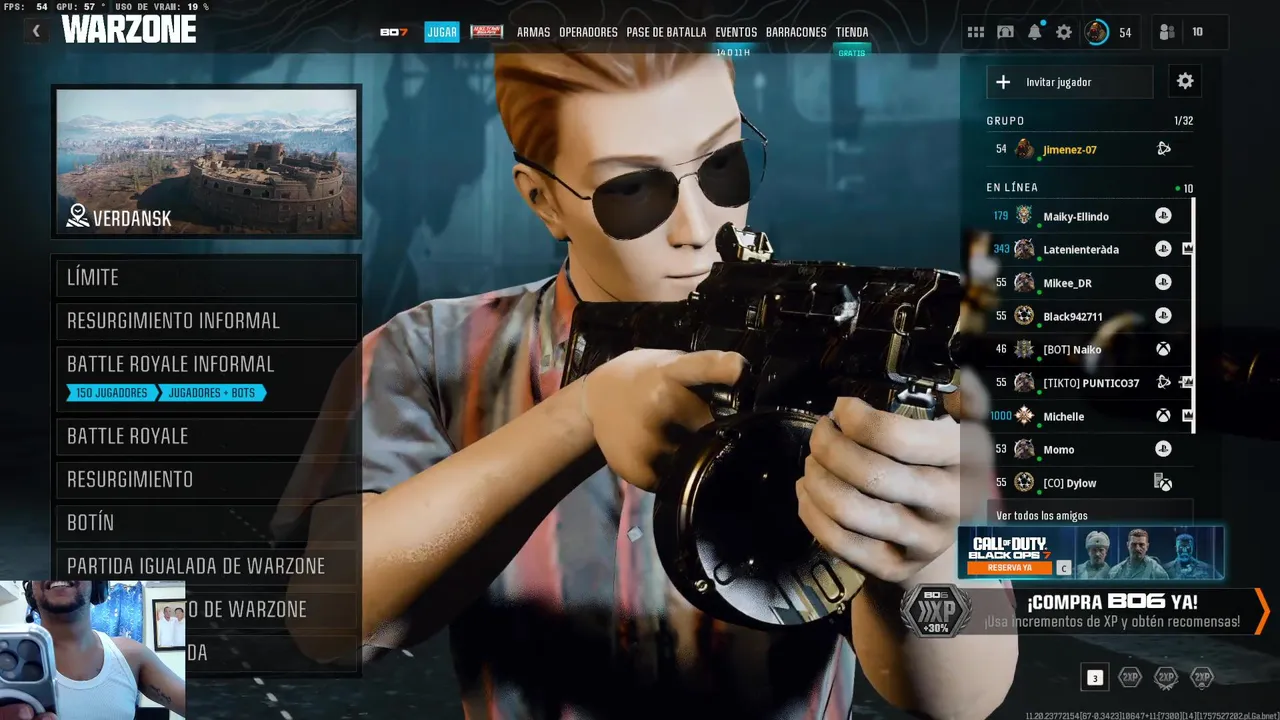The image size is (1280, 720).
Task: Open the apps grid menu icon
Action: 976,32
